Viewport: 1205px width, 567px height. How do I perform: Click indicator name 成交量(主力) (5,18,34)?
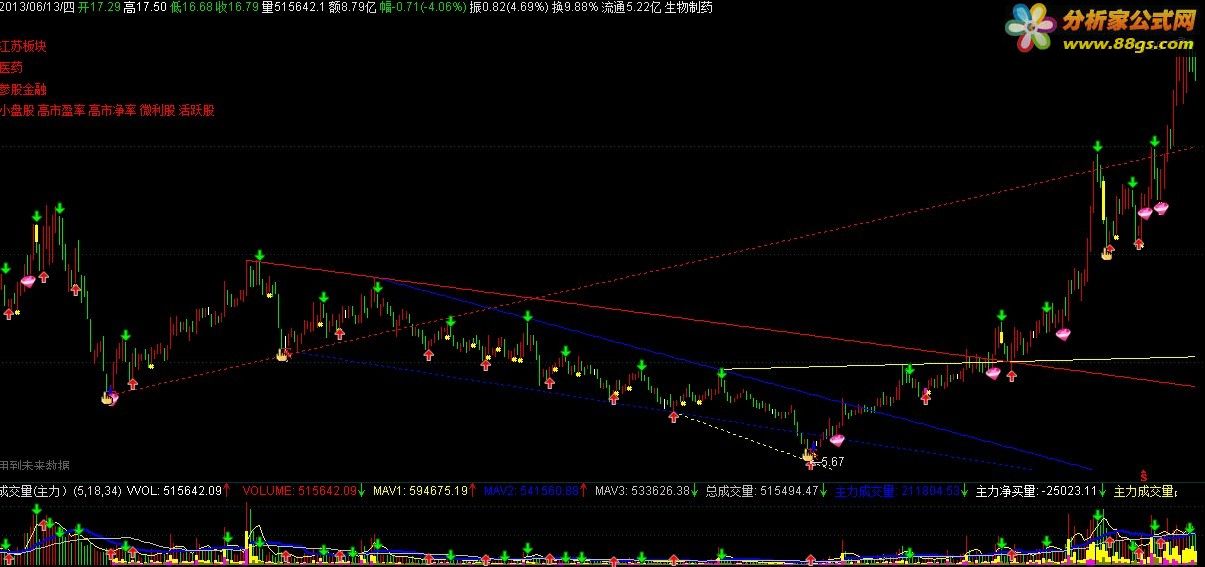point(60,491)
